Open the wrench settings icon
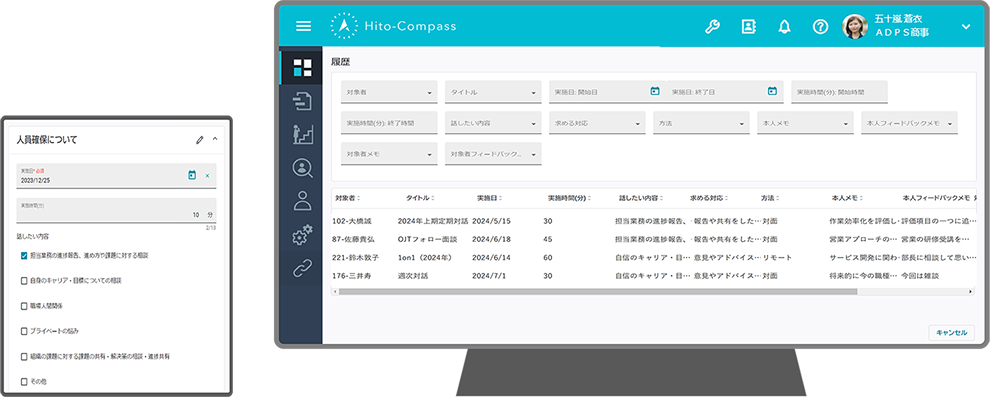990x397 pixels. 712,27
